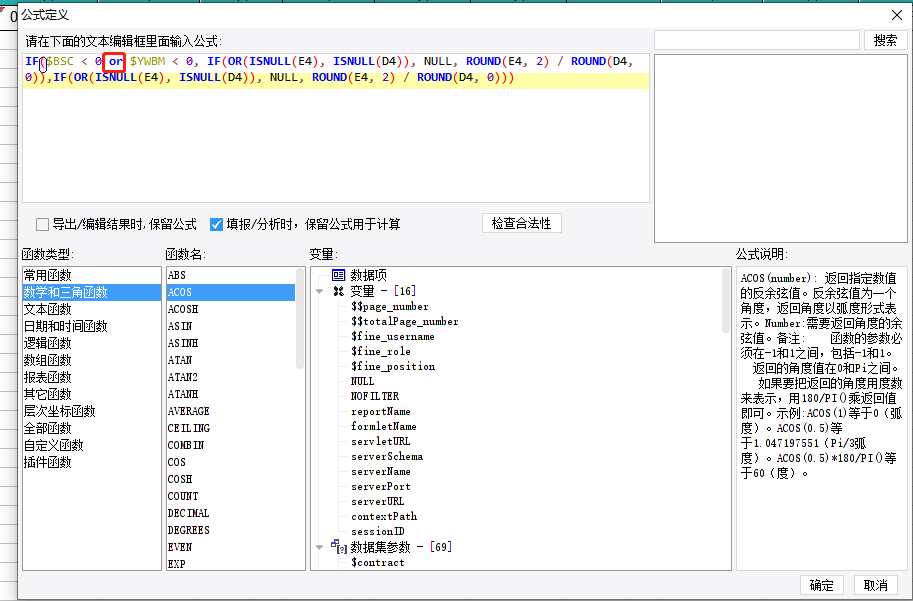Select the COUNT function name
This screenshot has width=913, height=601.
click(183, 496)
